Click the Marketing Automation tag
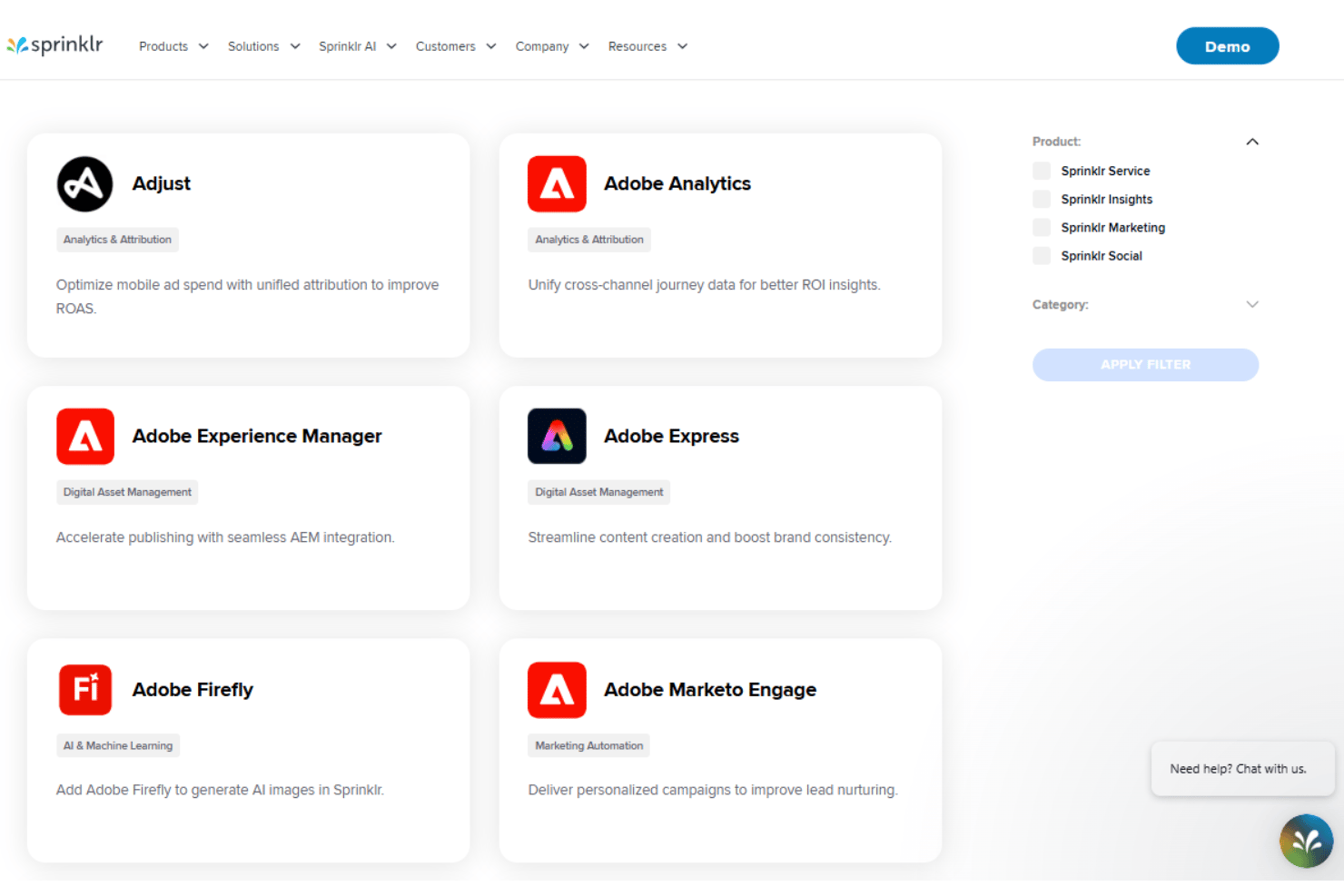Viewport: 1344px width, 896px height. click(589, 745)
